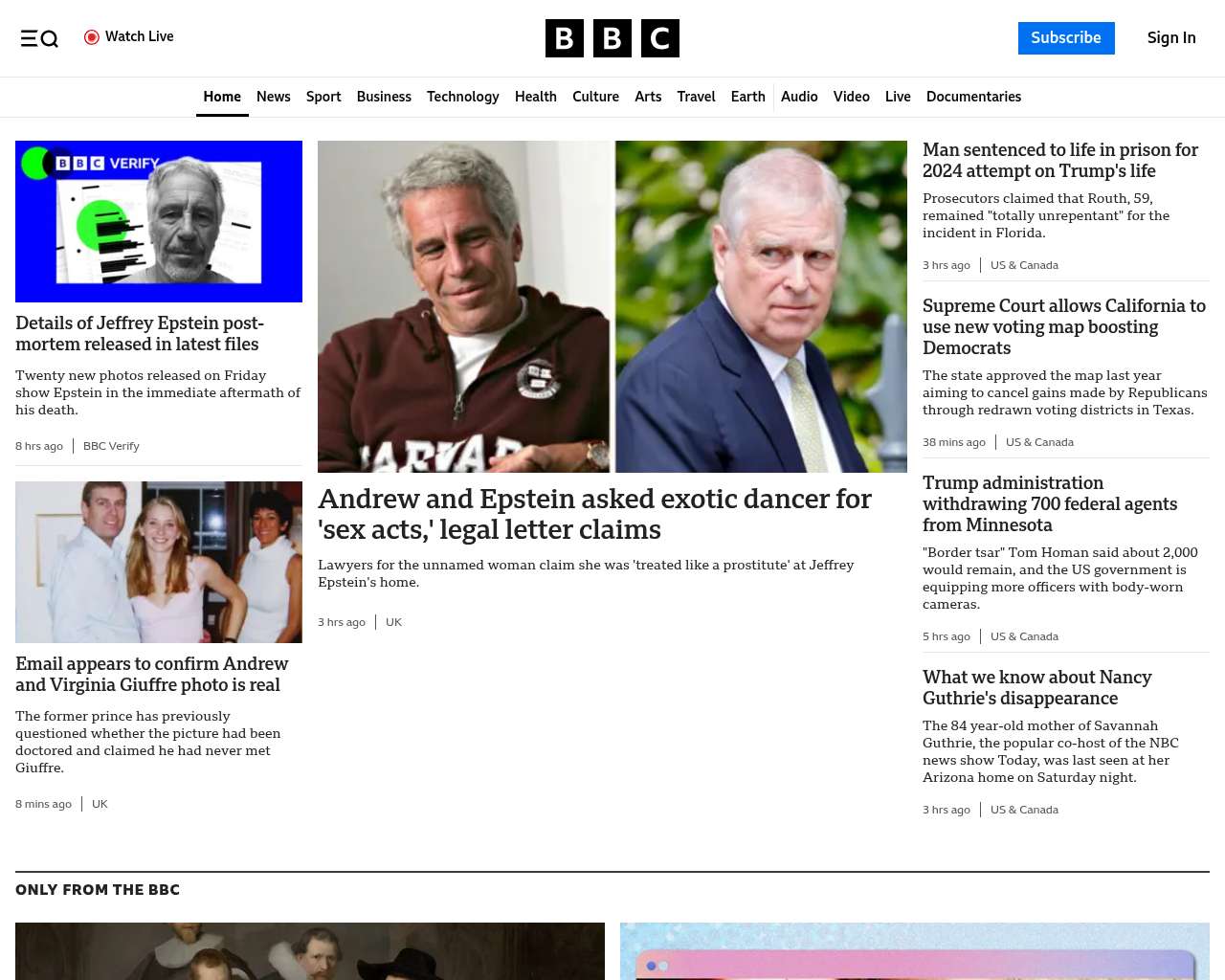Read the Supreme Court California voting map story
This screenshot has height=980, width=1225.
pos(1063,326)
